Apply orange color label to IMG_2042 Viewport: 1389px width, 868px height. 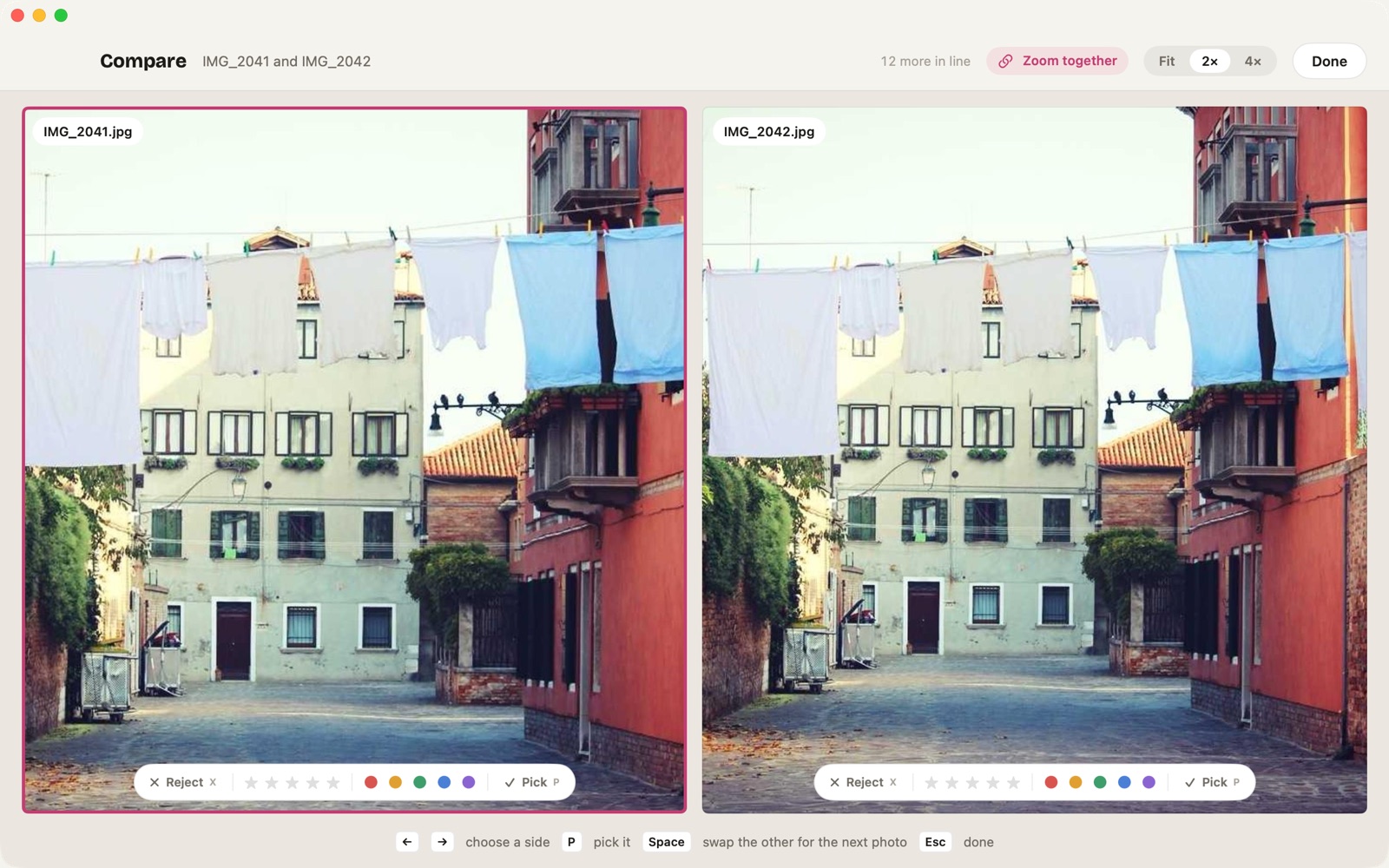(1076, 782)
